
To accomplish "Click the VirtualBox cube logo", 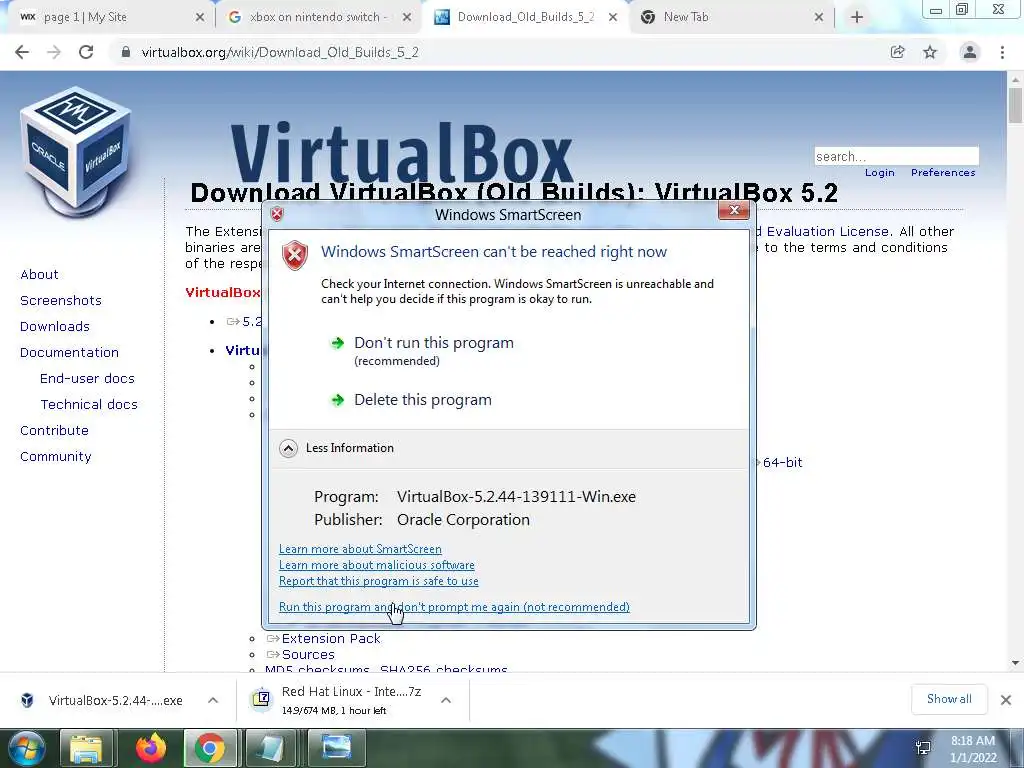I will [76, 152].
